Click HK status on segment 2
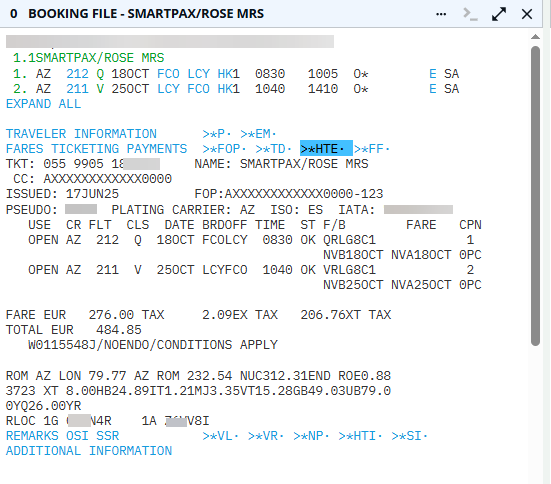Screen dimensions: 551x484 tap(225, 89)
